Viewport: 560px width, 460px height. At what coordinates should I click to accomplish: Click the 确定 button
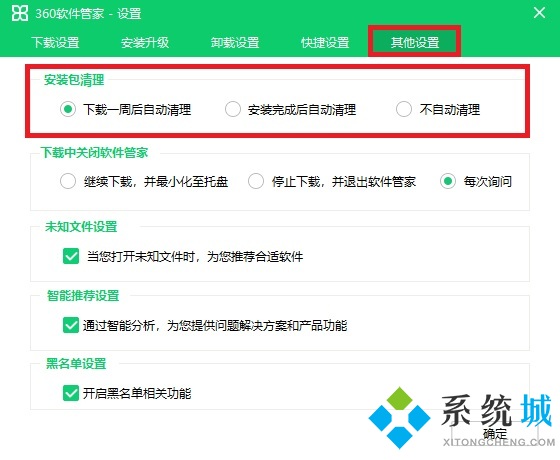[495, 434]
